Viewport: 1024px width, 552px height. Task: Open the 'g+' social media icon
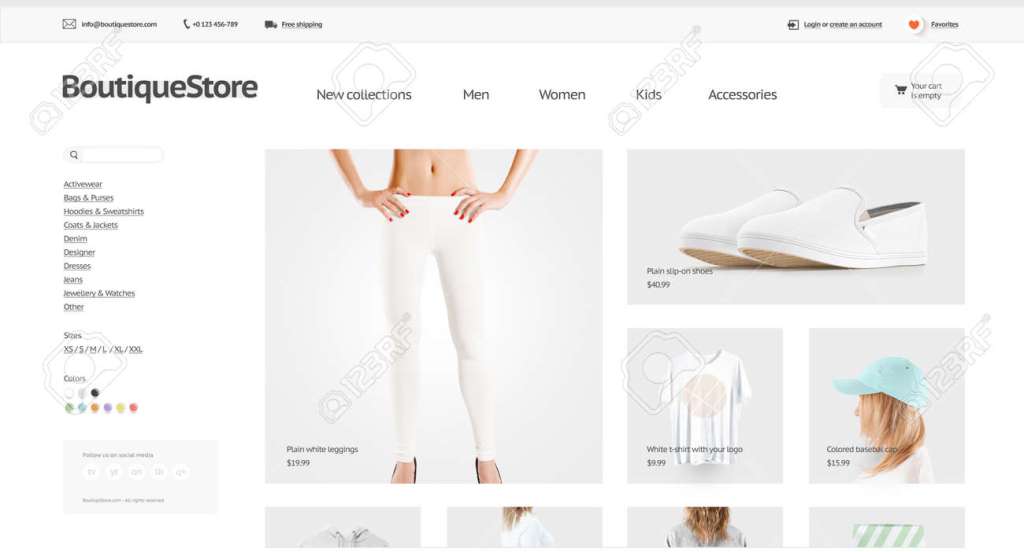(181, 472)
